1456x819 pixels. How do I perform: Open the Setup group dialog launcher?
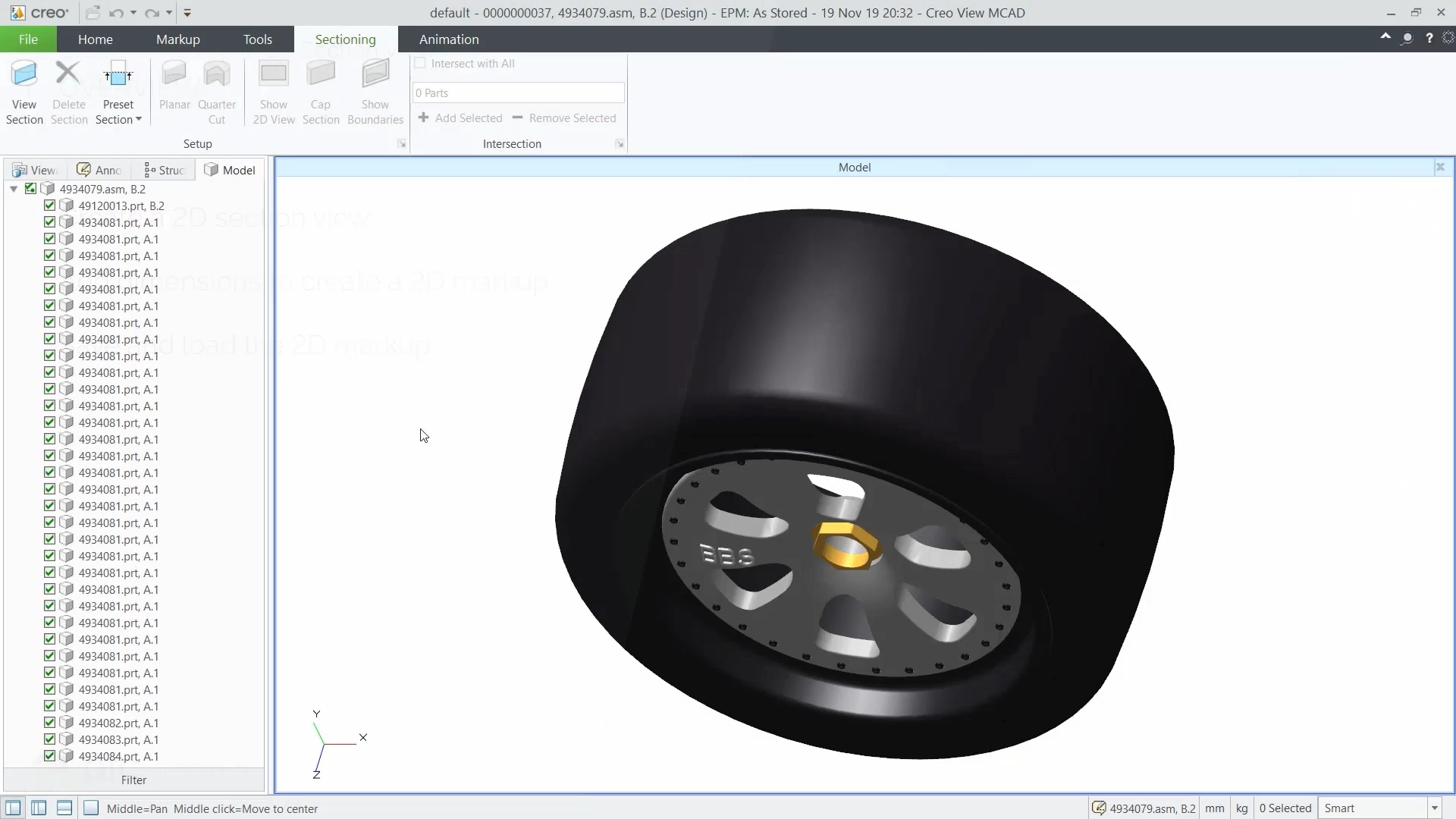click(402, 144)
